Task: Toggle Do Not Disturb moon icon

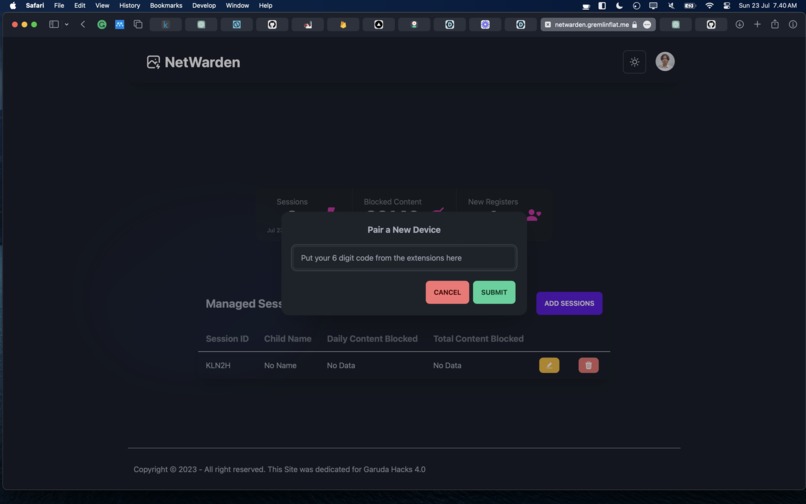Action: 619,6
